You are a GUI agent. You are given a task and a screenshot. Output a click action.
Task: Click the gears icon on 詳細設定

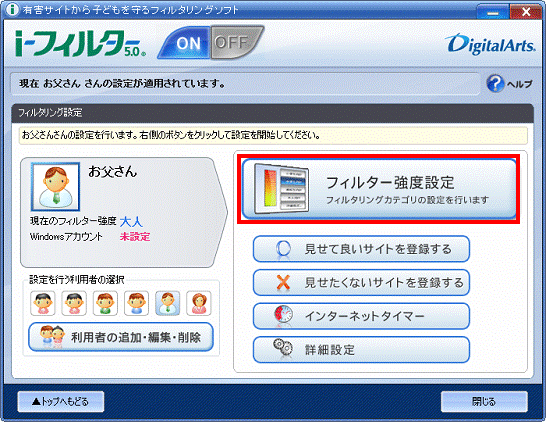click(283, 347)
